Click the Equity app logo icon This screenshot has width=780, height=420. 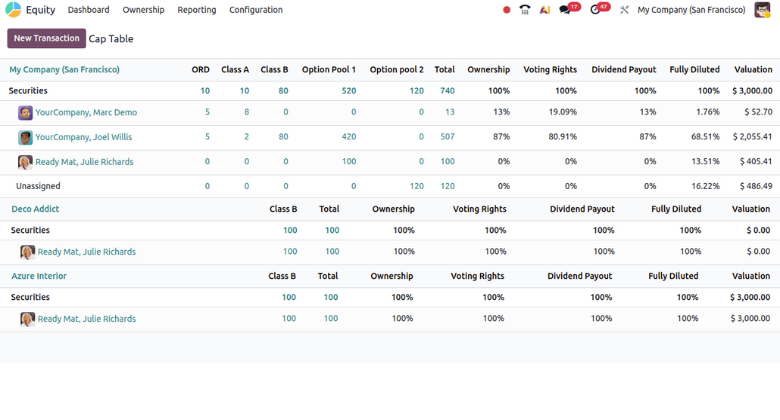click(13, 10)
